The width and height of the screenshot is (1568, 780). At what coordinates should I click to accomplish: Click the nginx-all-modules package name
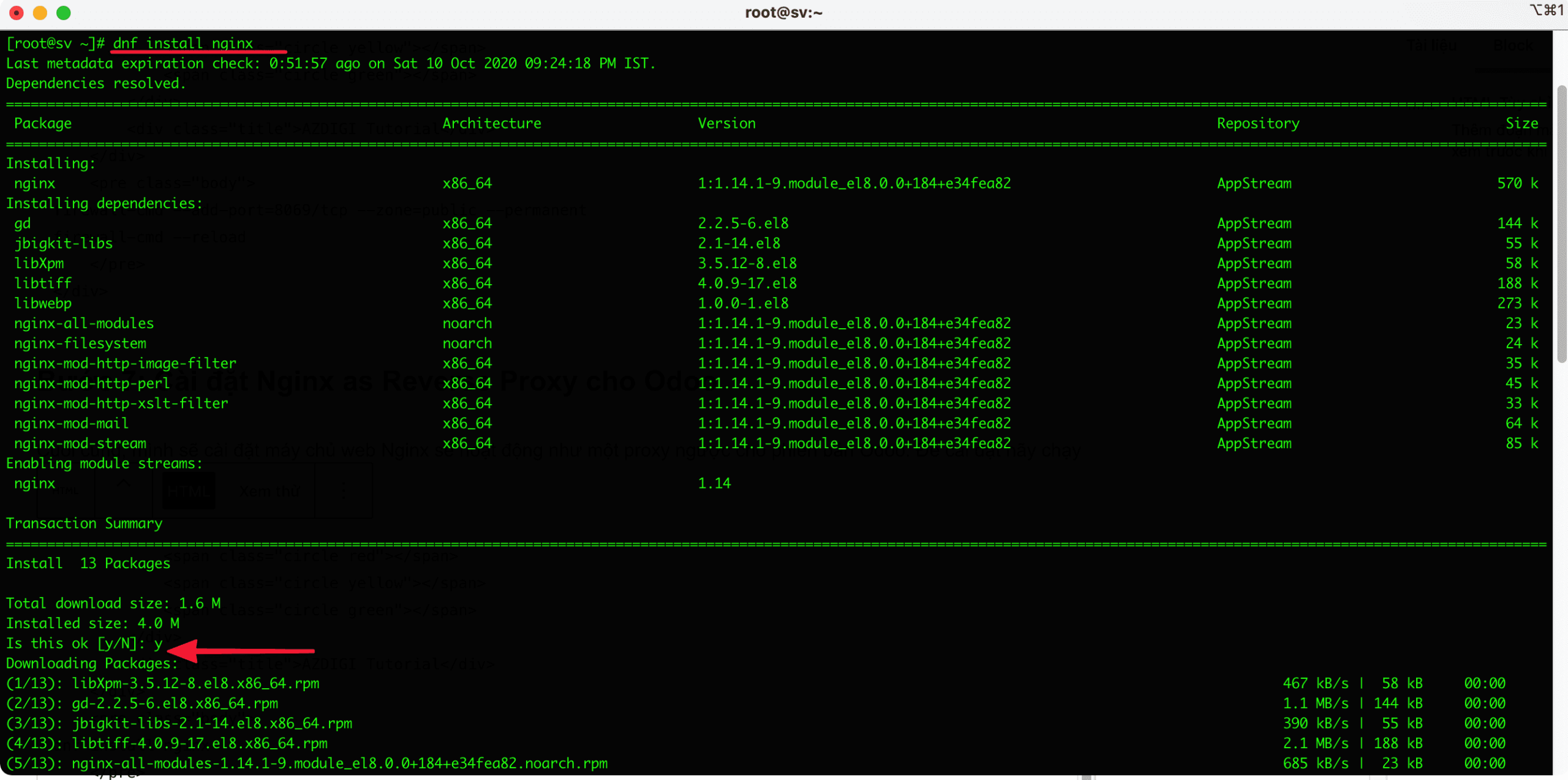(84, 323)
